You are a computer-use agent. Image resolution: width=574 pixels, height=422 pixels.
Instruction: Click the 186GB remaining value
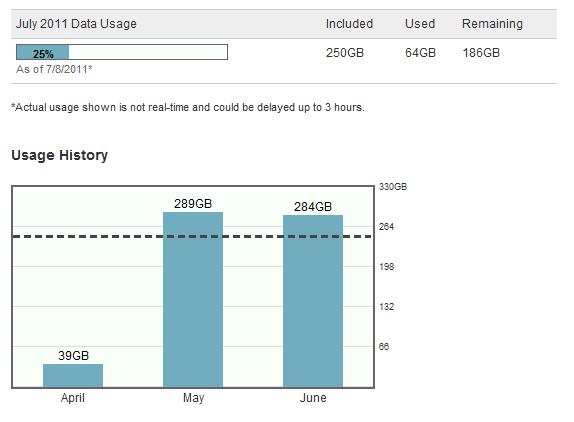click(481, 53)
